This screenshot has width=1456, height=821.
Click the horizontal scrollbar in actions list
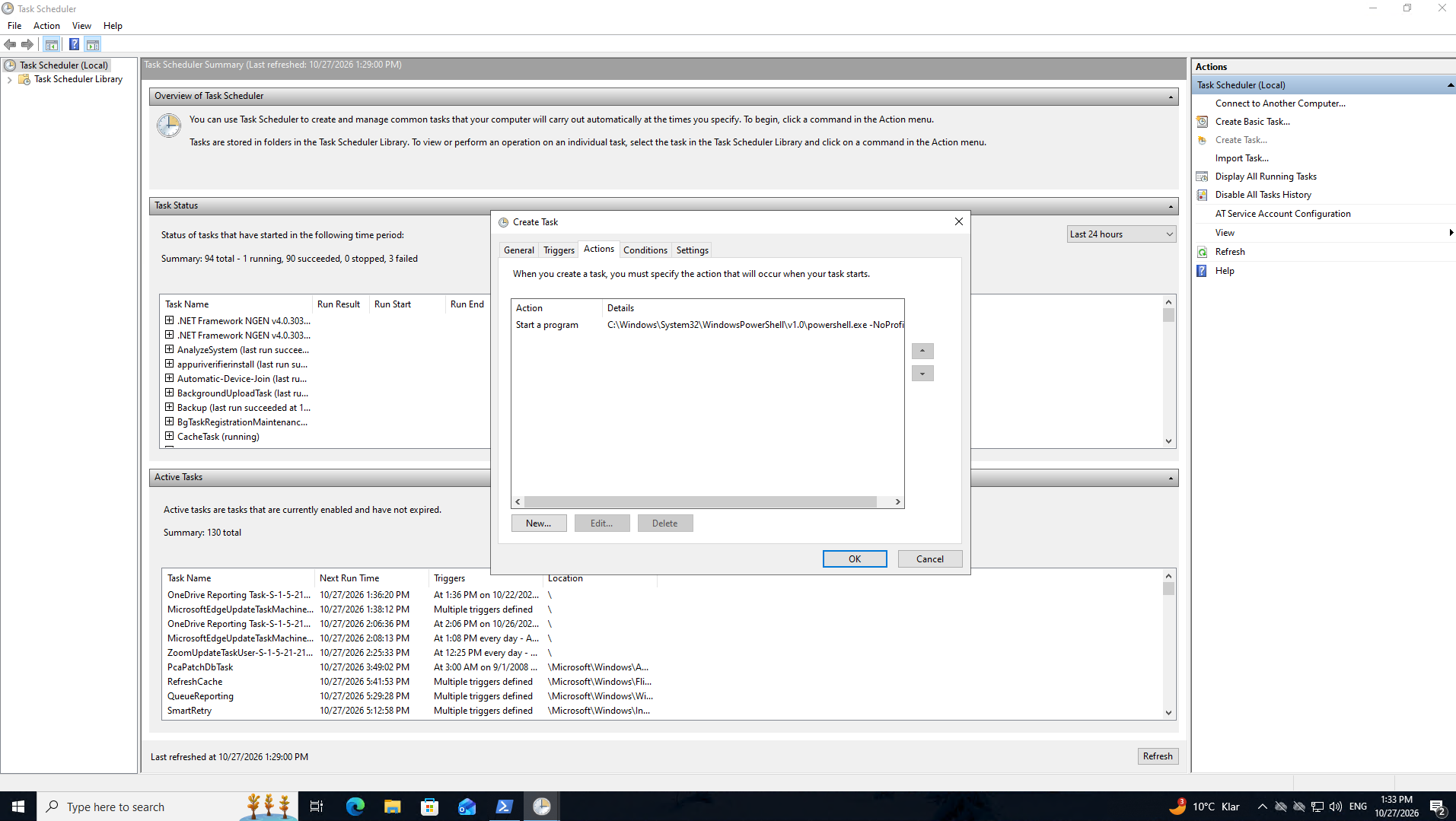[700, 502]
